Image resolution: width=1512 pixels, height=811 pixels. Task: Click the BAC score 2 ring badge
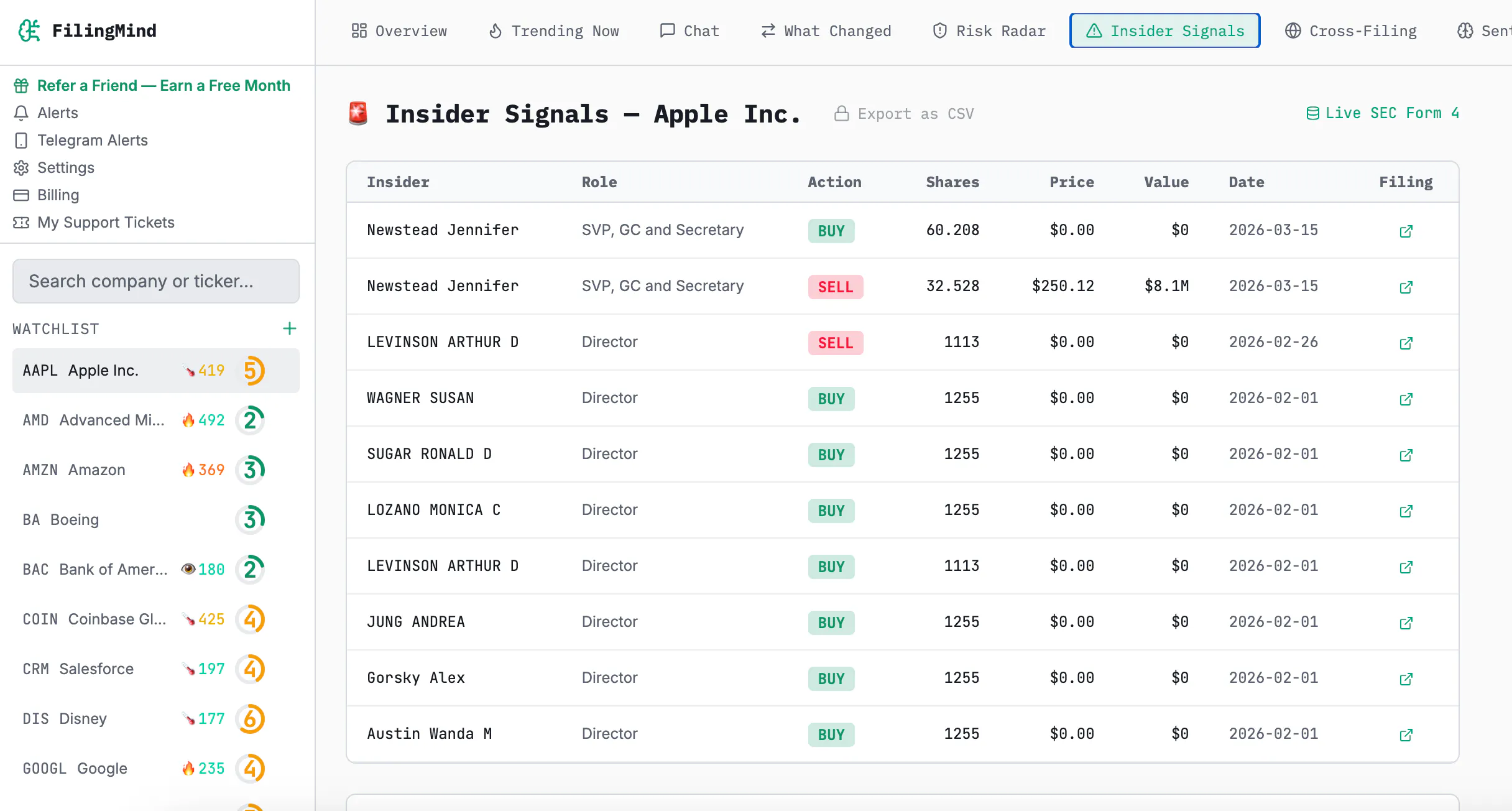[251, 570]
